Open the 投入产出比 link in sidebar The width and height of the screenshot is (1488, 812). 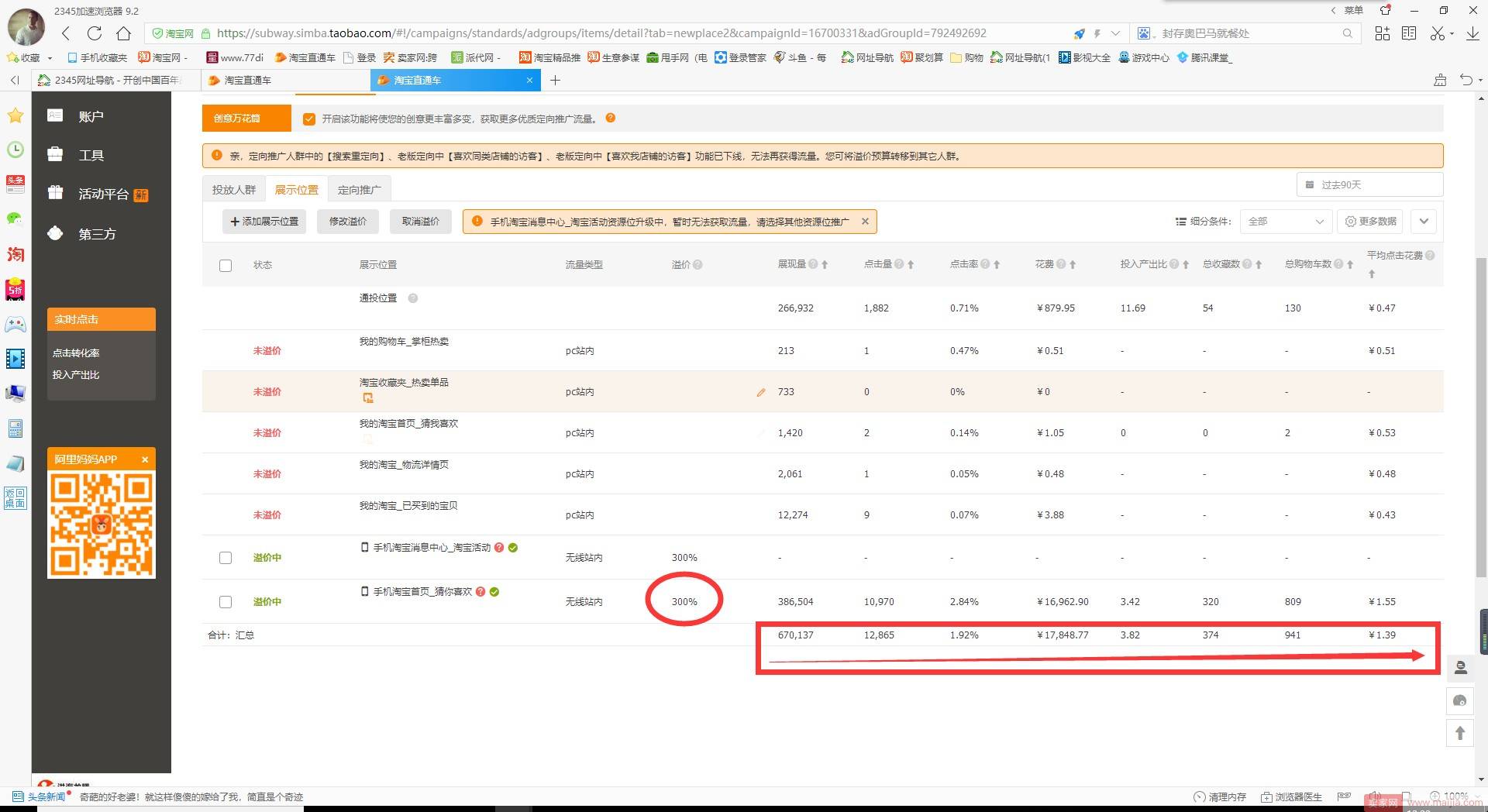(x=76, y=375)
